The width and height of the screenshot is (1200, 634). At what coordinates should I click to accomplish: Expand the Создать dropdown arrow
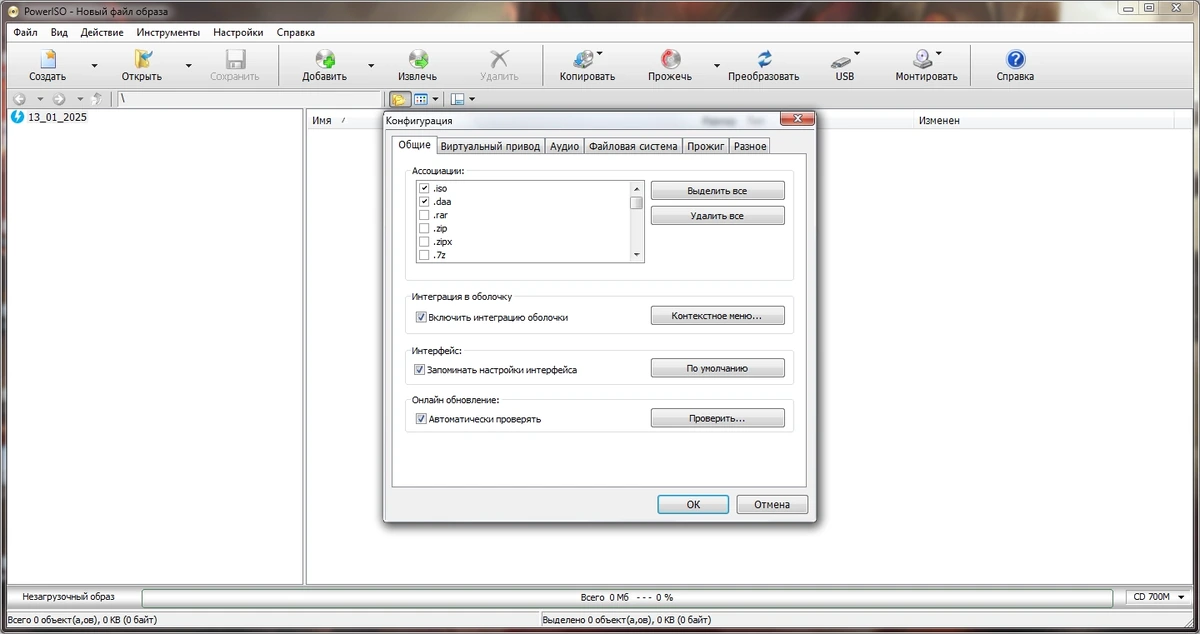pos(95,66)
